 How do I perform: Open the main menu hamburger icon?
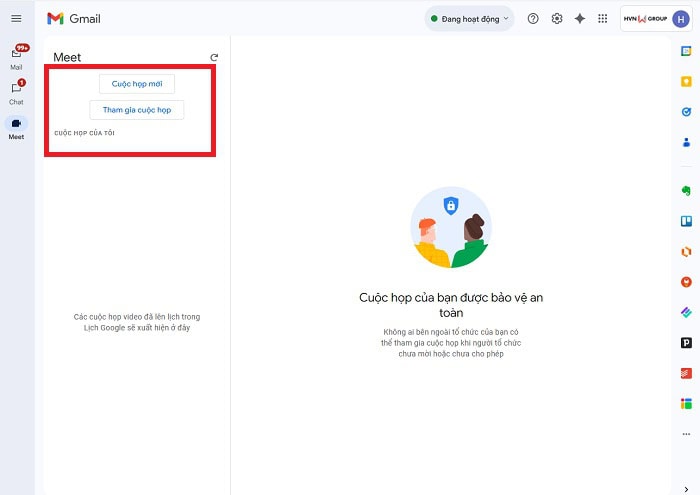[16, 18]
